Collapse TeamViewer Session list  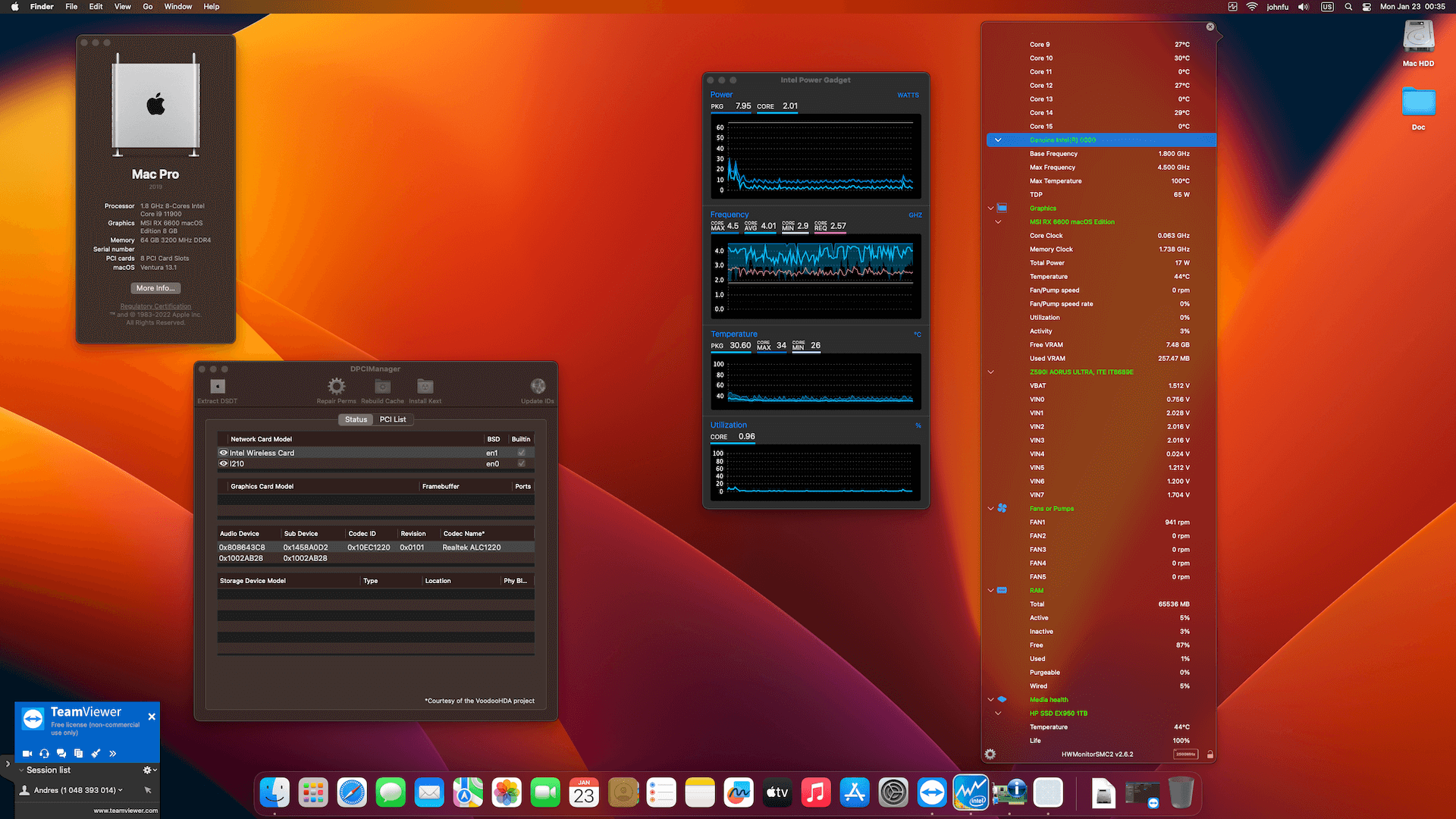21,770
